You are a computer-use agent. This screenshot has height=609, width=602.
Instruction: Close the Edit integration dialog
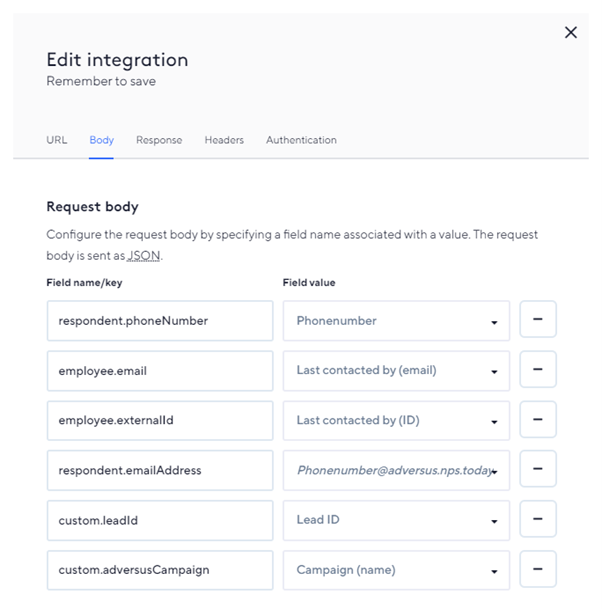(x=571, y=33)
